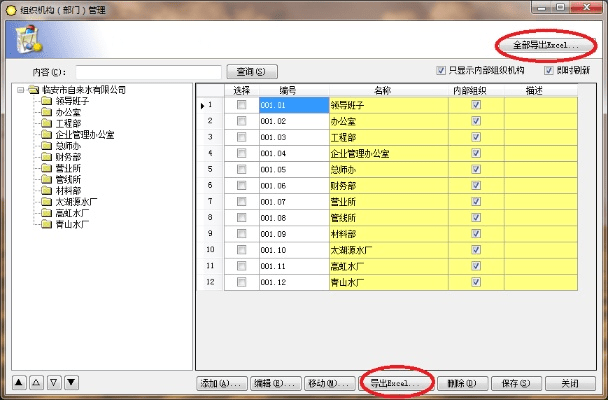Click the 办公室 name cell in table

tap(389, 121)
